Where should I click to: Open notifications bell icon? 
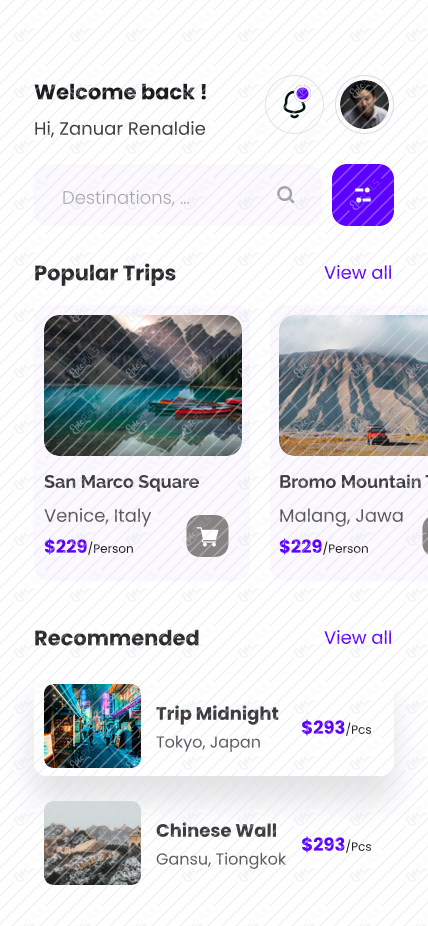tap(294, 105)
